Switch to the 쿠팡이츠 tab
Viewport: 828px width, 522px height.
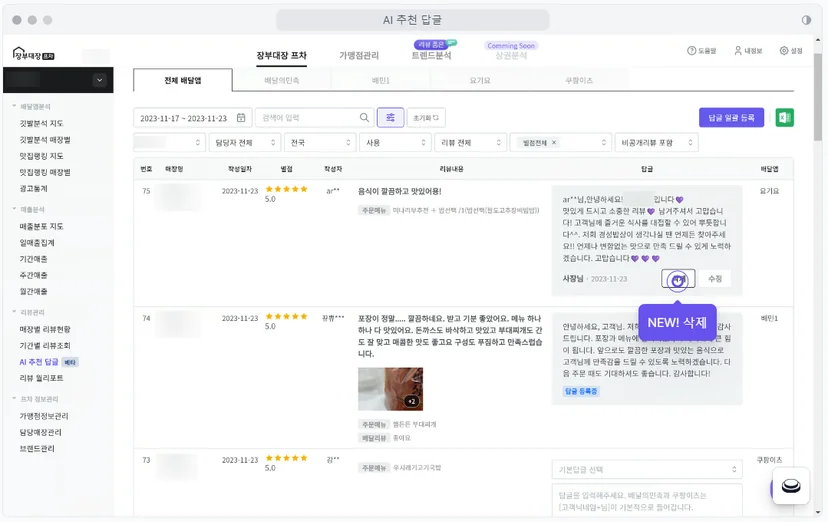pyautogui.click(x=579, y=80)
